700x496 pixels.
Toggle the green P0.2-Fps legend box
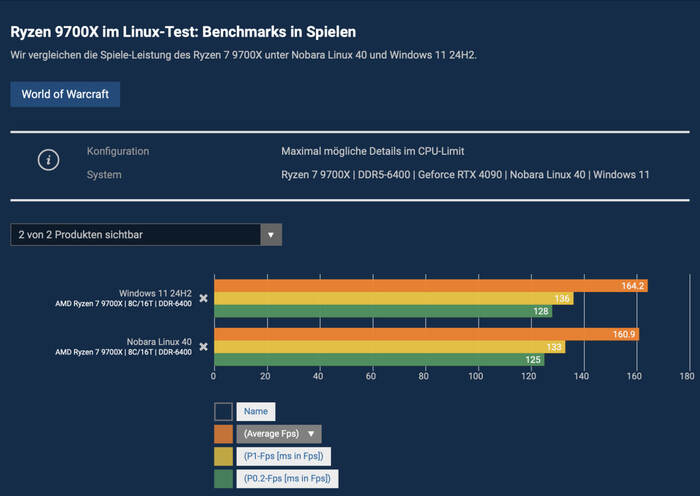(223, 478)
